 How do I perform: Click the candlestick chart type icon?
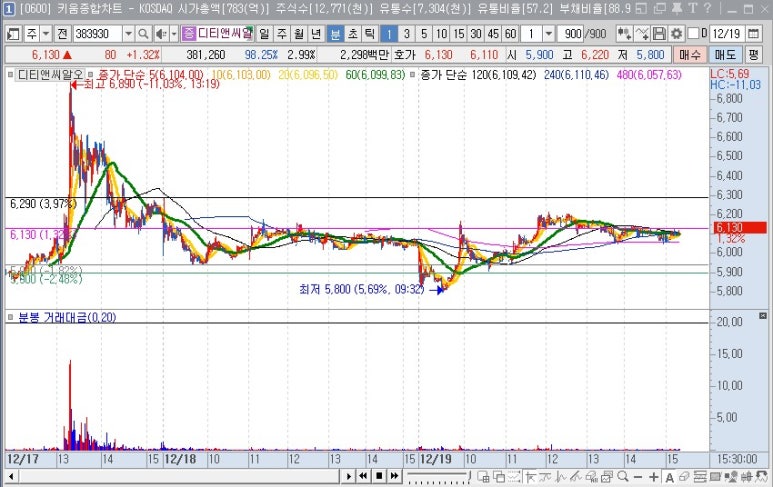click(624, 34)
